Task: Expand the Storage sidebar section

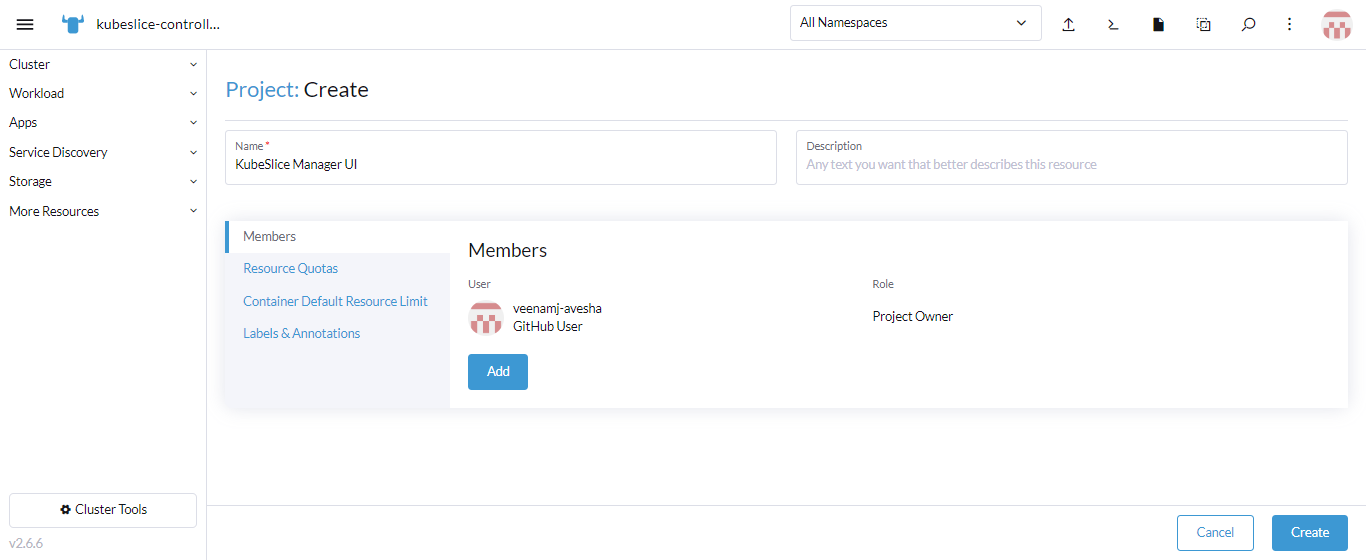Action: (103, 181)
